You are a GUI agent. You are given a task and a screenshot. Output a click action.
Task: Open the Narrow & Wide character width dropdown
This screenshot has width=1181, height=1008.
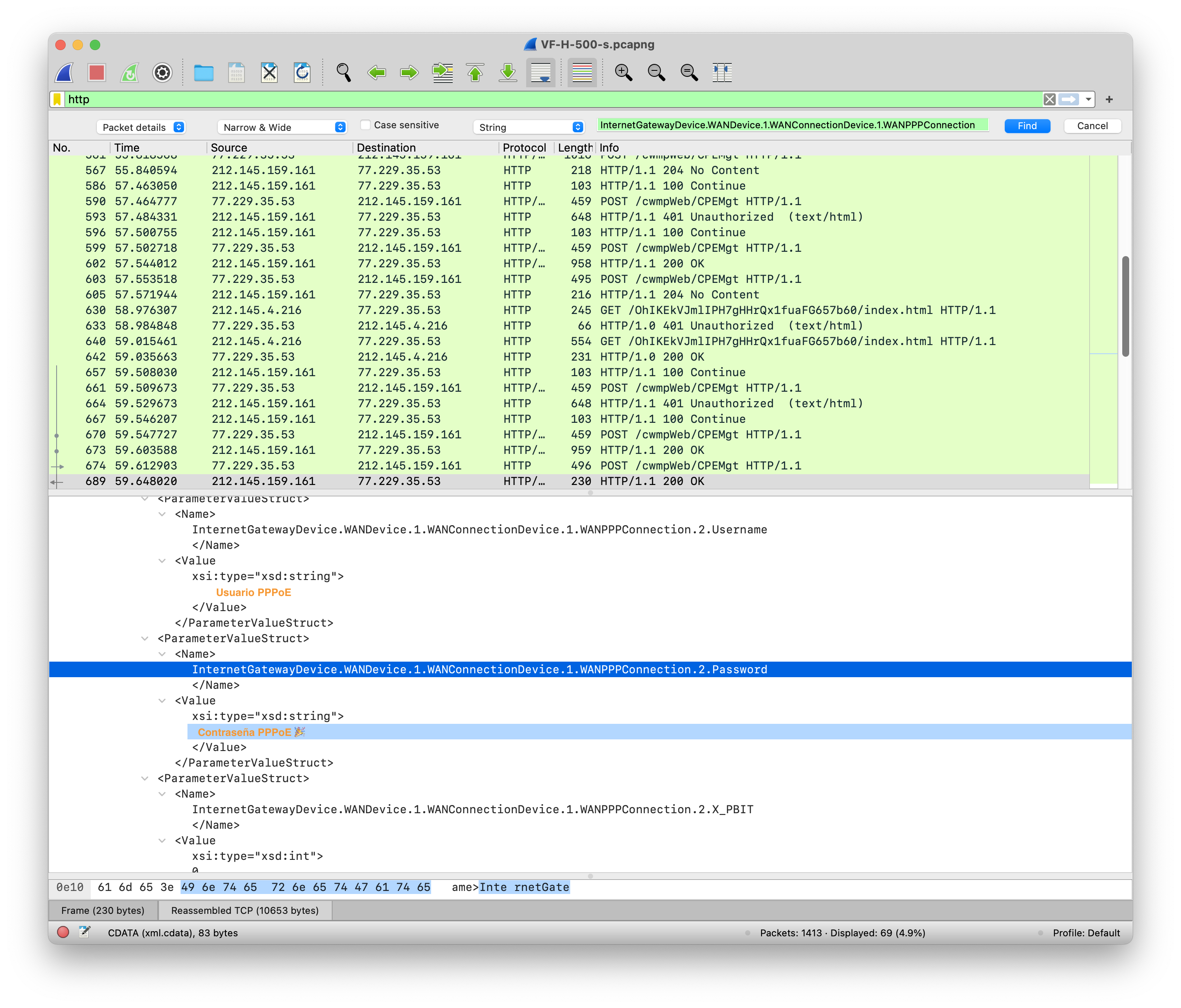tap(282, 127)
